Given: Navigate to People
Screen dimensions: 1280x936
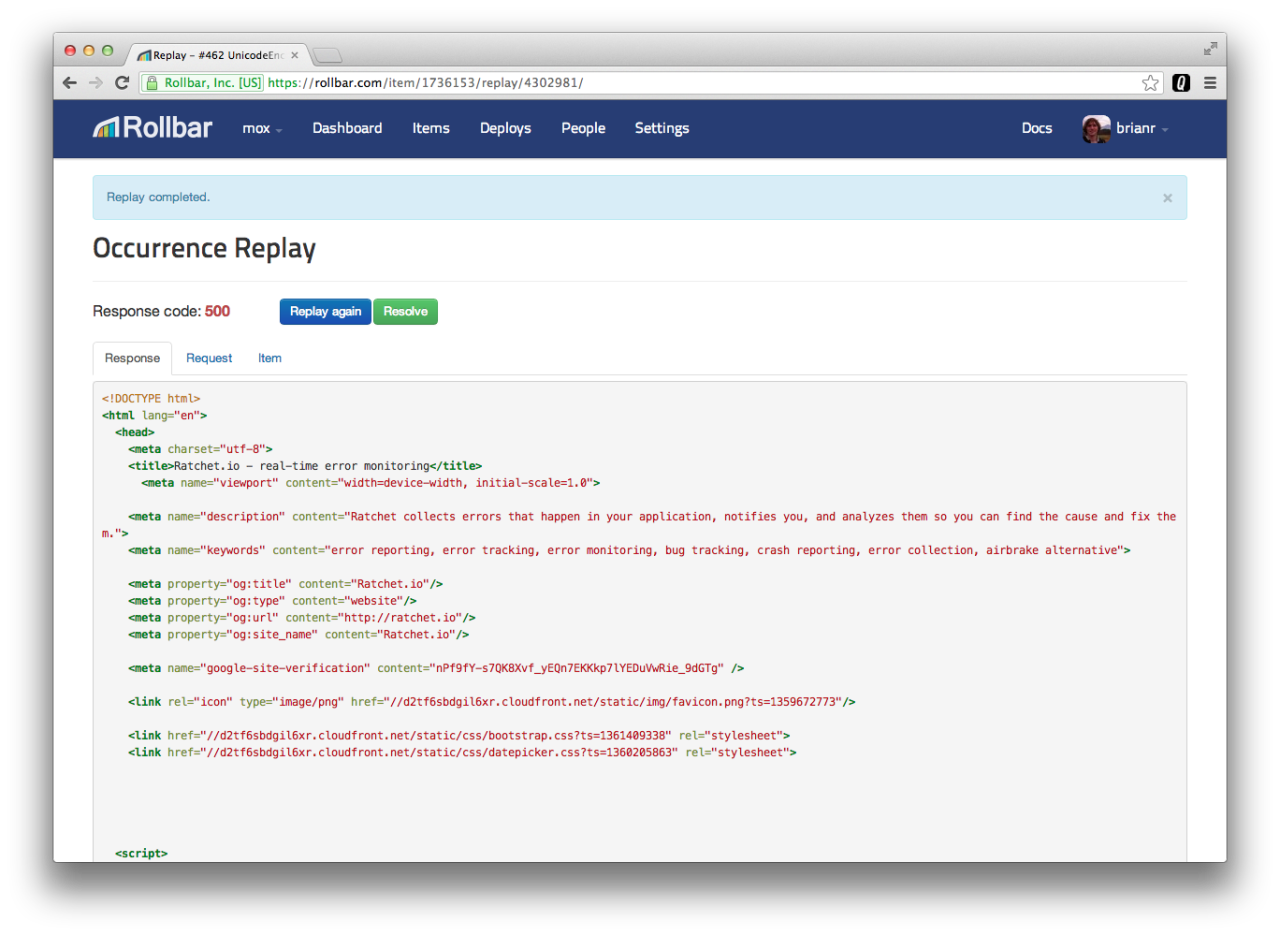Looking at the screenshot, I should point(583,128).
